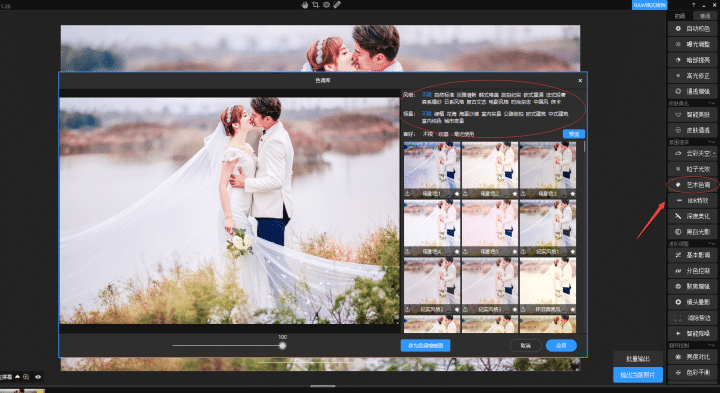This screenshot has width=720, height=393.
Task: Click the intensity slider handle at 100
Action: point(282,346)
